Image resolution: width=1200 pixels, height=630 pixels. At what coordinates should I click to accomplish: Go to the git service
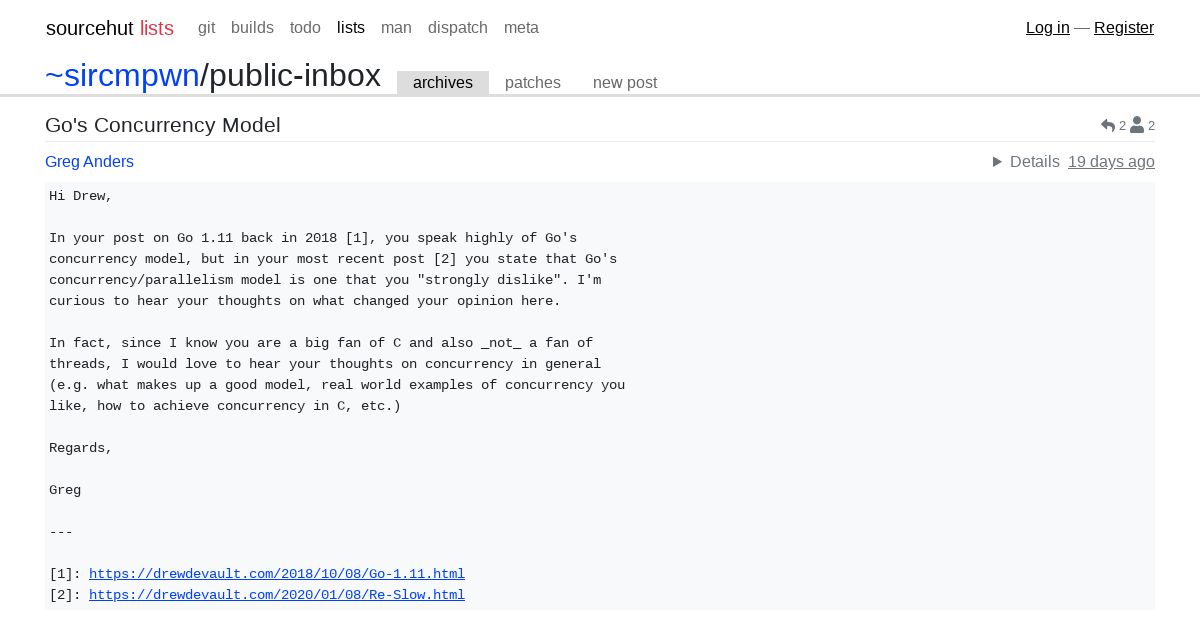tap(206, 28)
